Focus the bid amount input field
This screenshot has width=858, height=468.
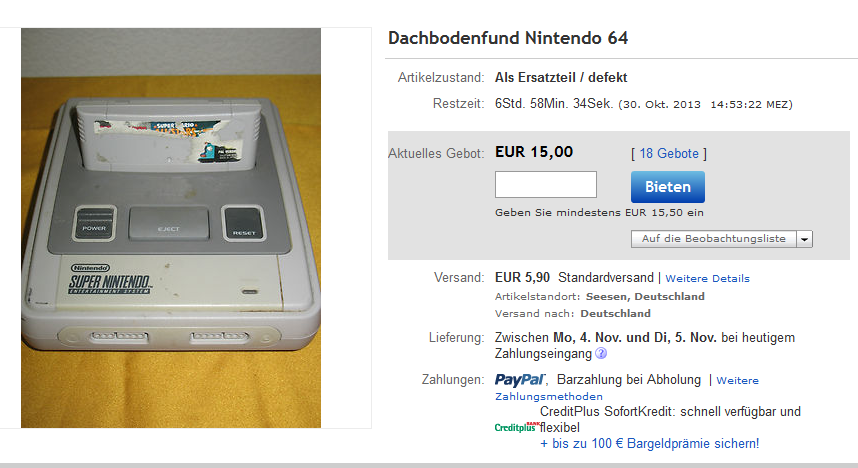[546, 184]
